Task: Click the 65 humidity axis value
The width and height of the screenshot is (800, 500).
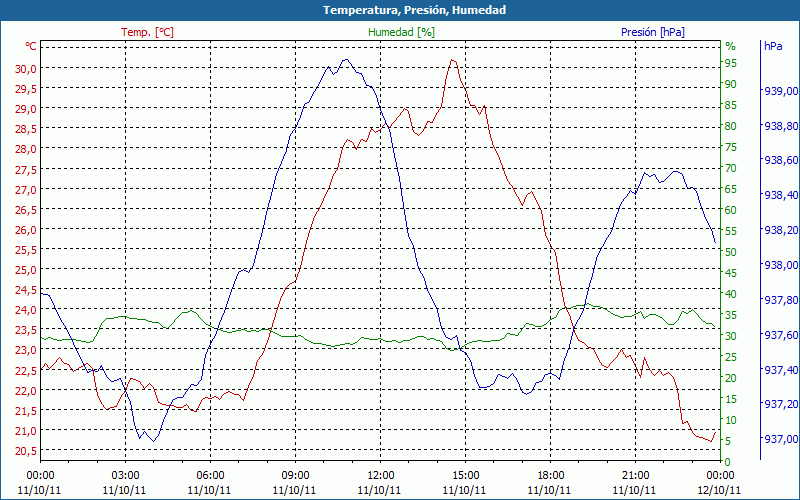Action: click(731, 189)
